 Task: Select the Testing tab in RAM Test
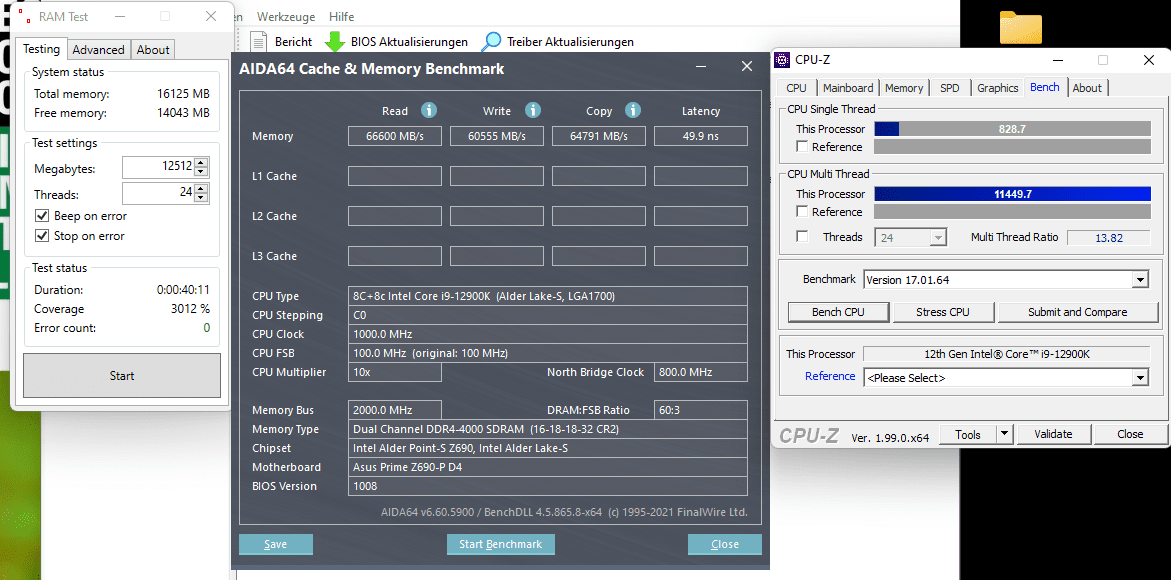point(41,49)
